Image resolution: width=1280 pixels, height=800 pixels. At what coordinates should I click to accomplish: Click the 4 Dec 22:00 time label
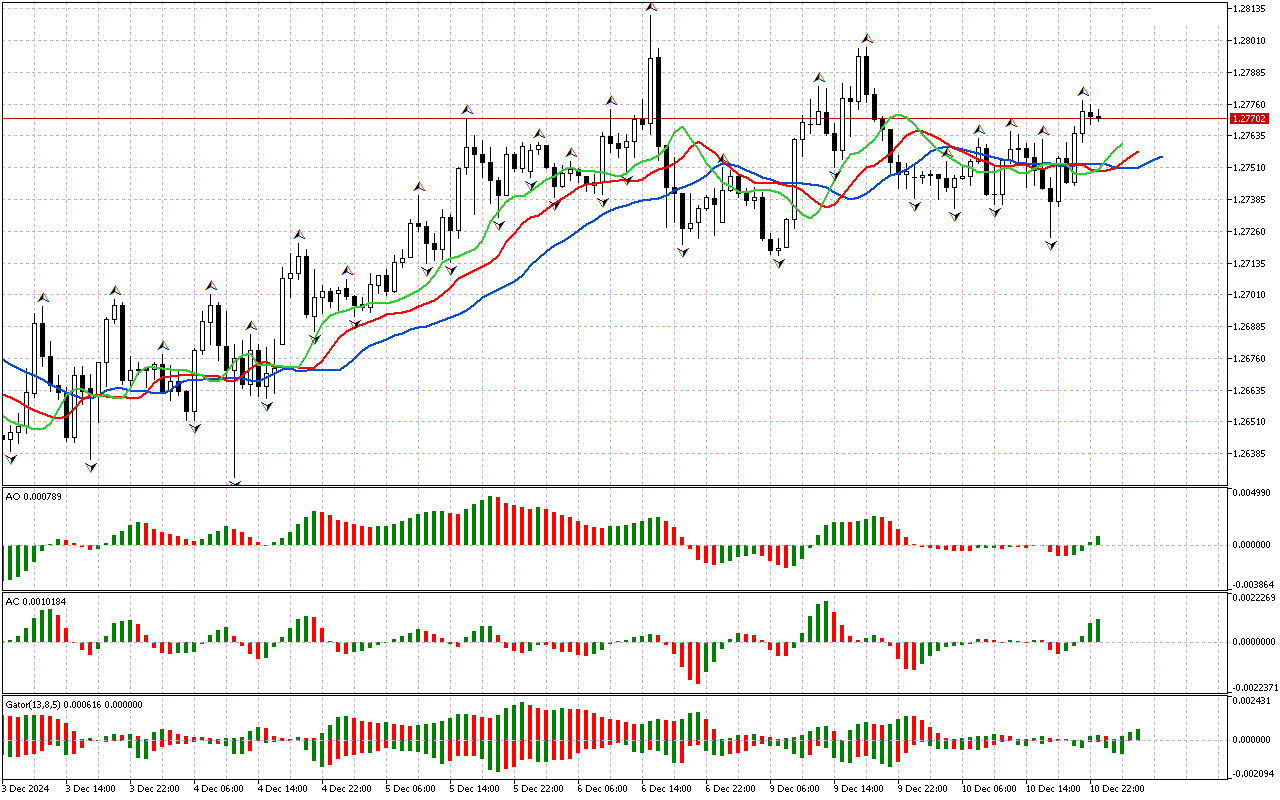(348, 788)
